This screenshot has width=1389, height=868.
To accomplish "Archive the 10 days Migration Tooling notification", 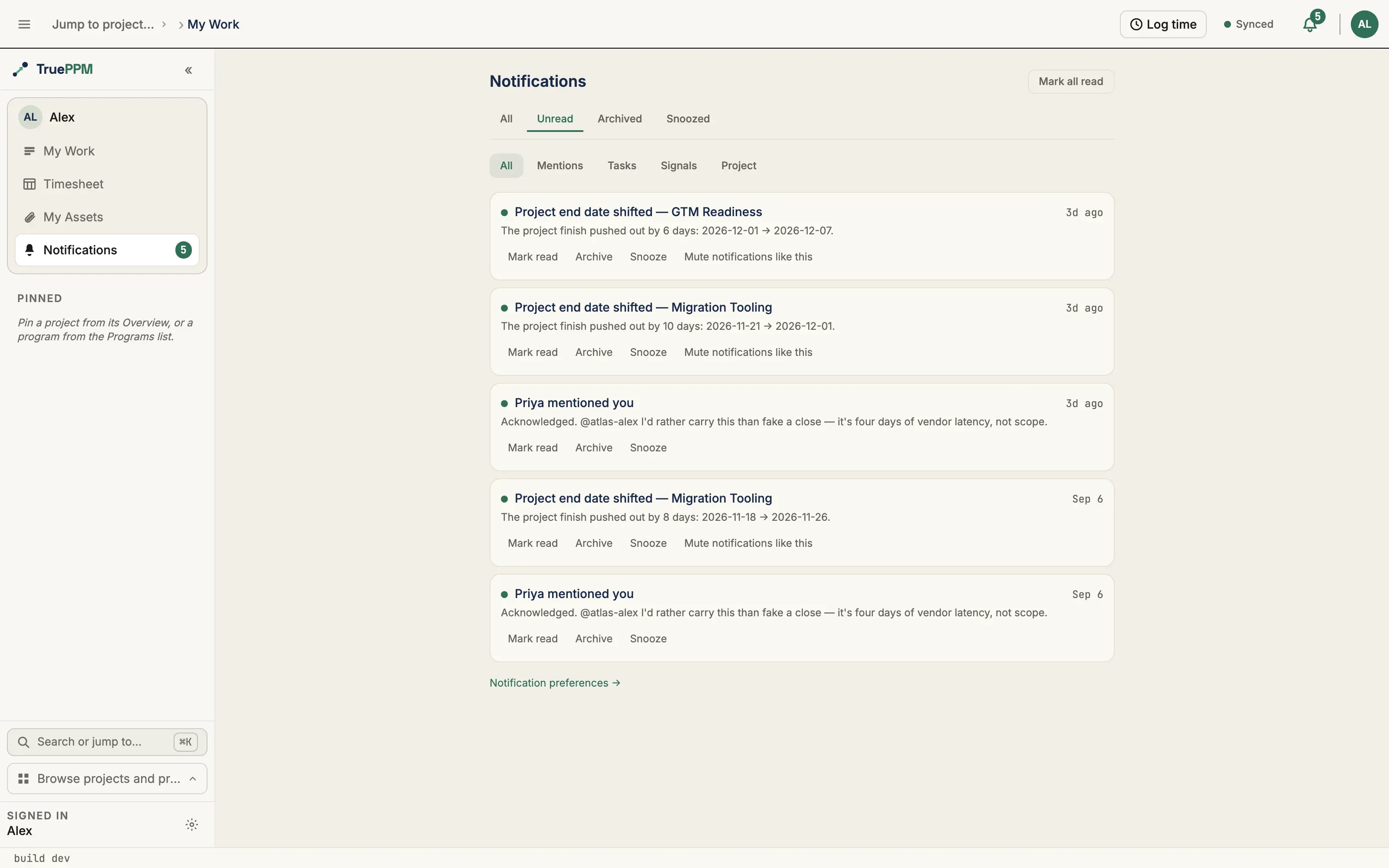I will coord(593,352).
